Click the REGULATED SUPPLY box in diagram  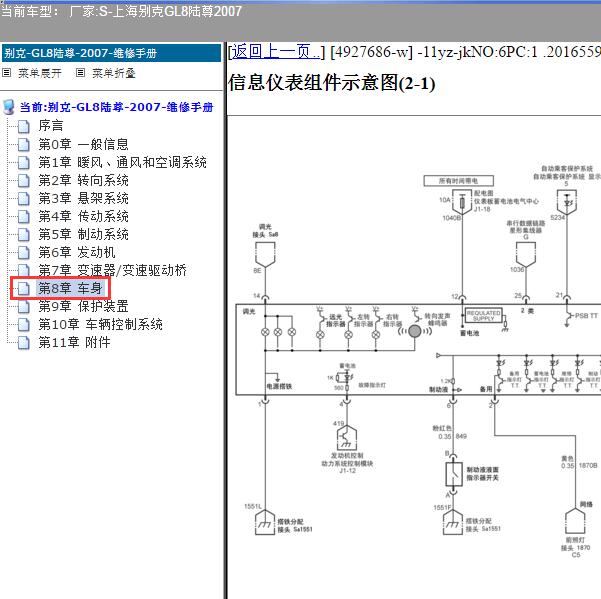483,316
